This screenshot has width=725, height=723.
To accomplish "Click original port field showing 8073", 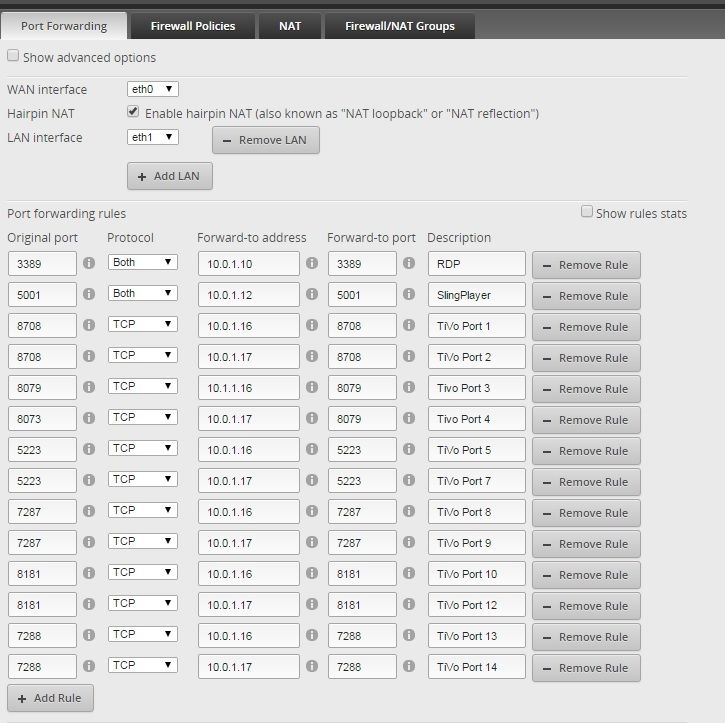I will pos(42,418).
